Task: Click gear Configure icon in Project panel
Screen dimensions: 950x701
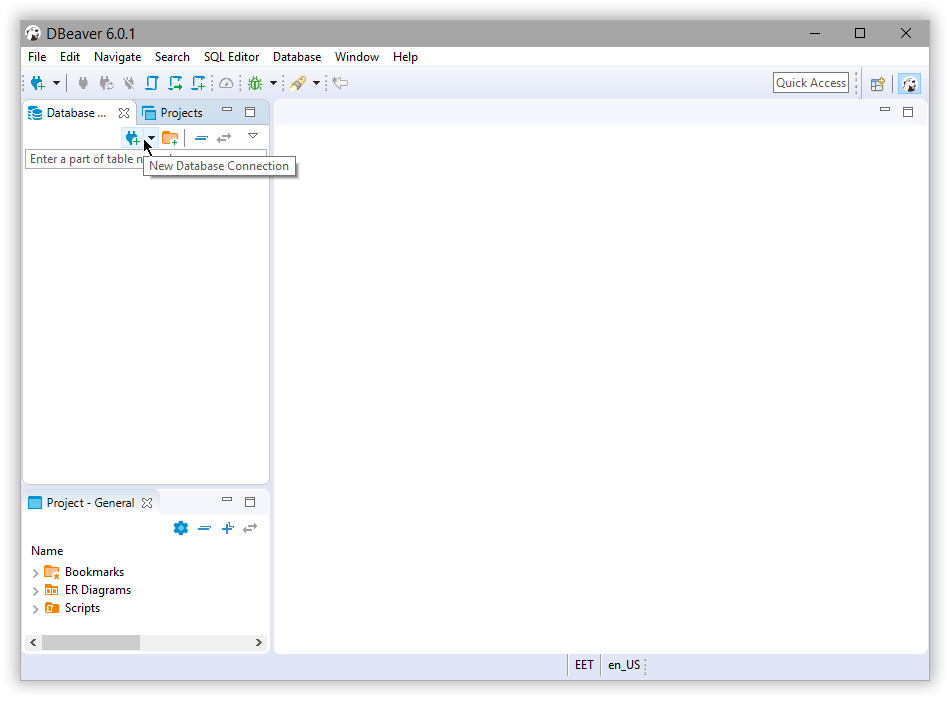Action: pos(181,528)
